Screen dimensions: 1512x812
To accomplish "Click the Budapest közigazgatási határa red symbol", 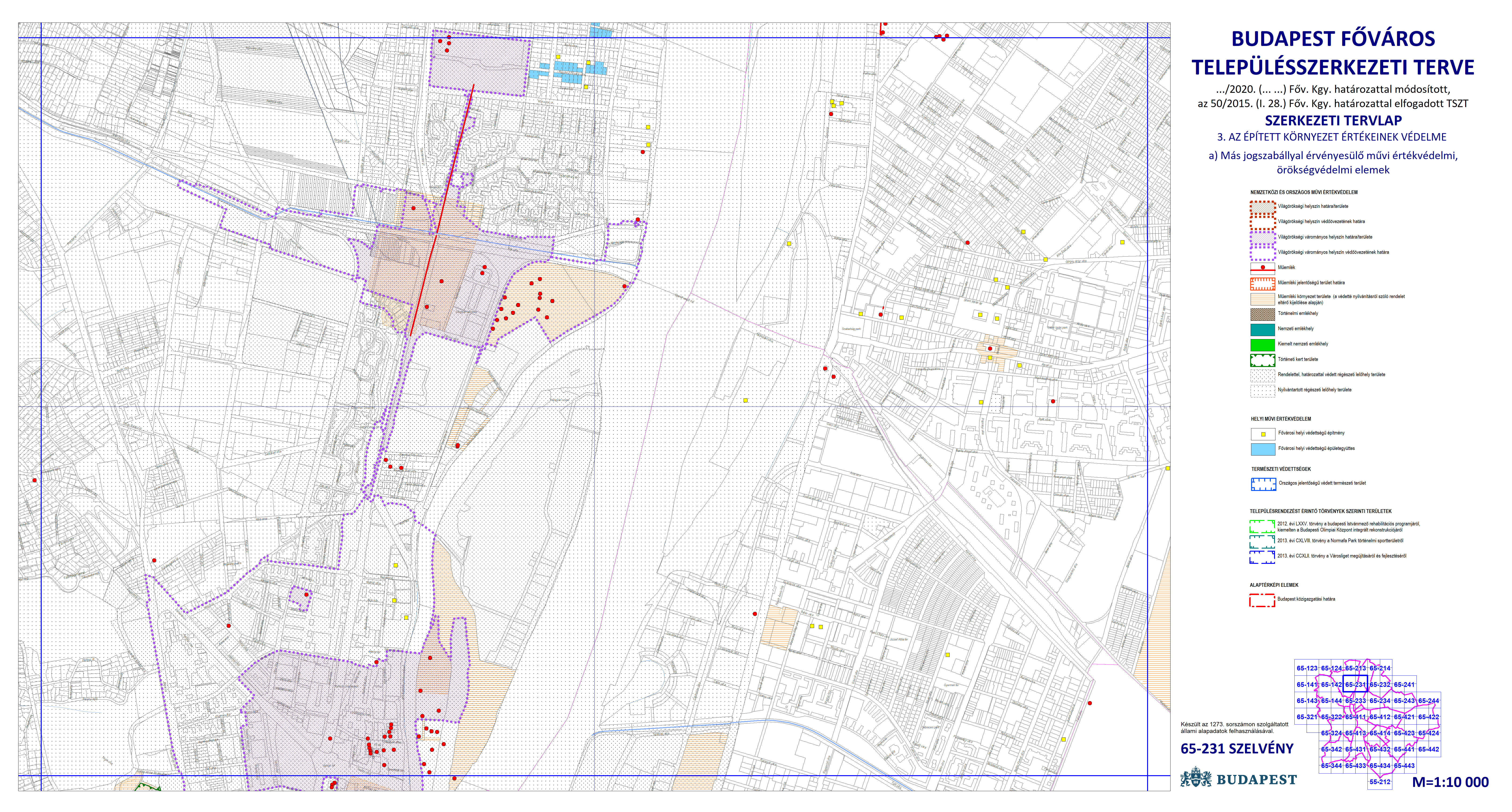I will click(x=1262, y=600).
